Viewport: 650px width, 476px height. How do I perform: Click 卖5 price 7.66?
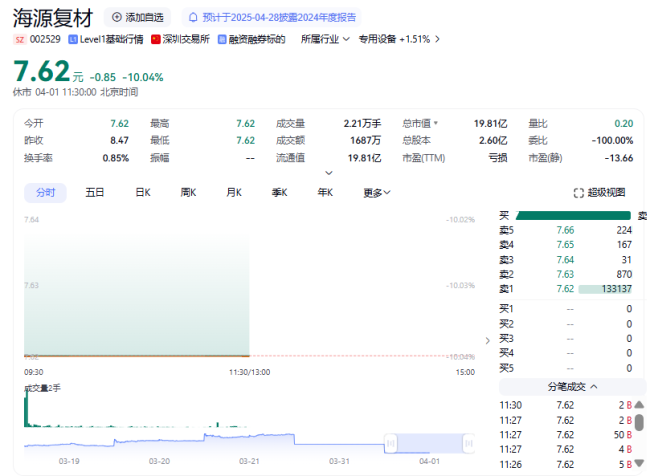coord(565,230)
